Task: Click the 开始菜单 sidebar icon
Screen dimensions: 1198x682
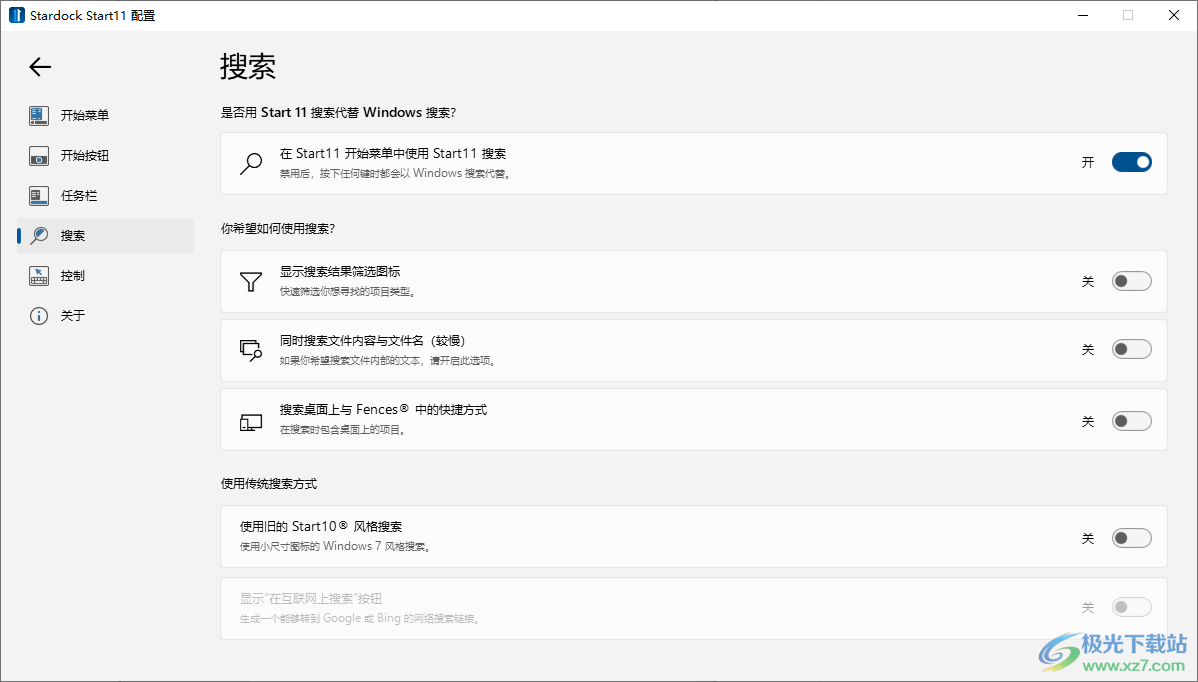Action: (x=39, y=115)
